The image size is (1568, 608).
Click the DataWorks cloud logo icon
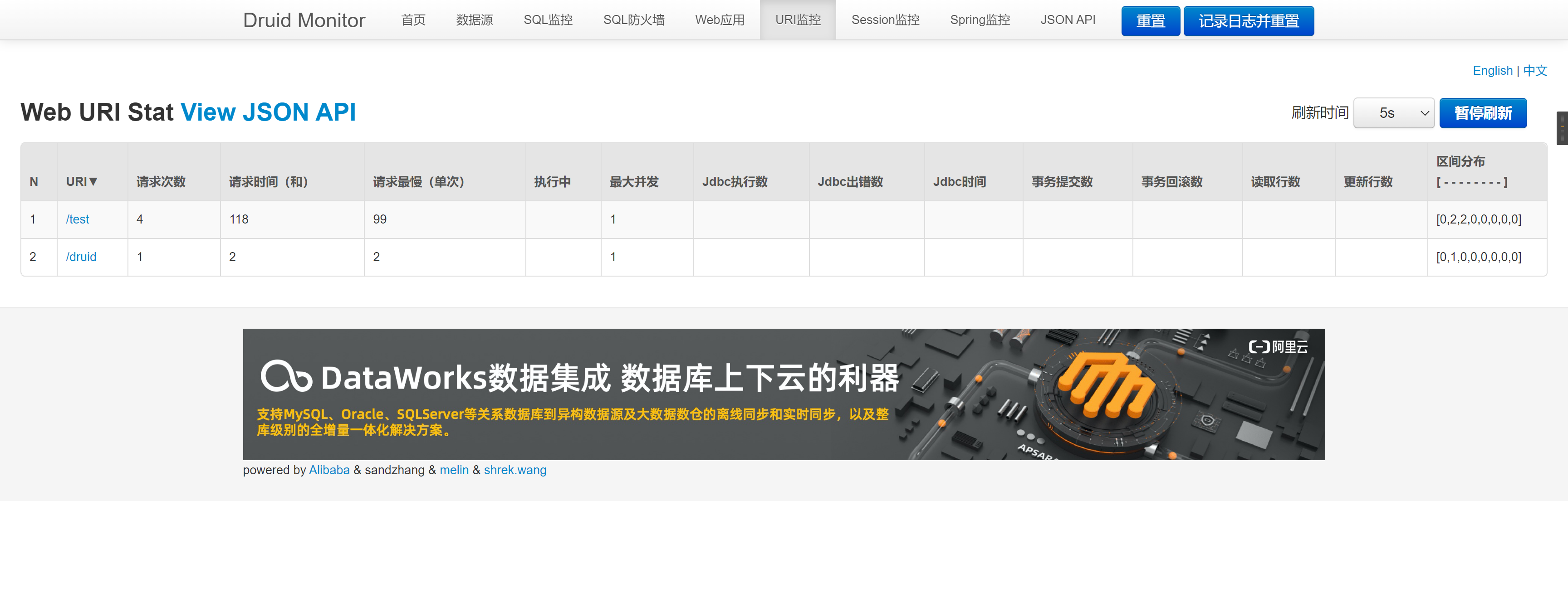(x=286, y=376)
